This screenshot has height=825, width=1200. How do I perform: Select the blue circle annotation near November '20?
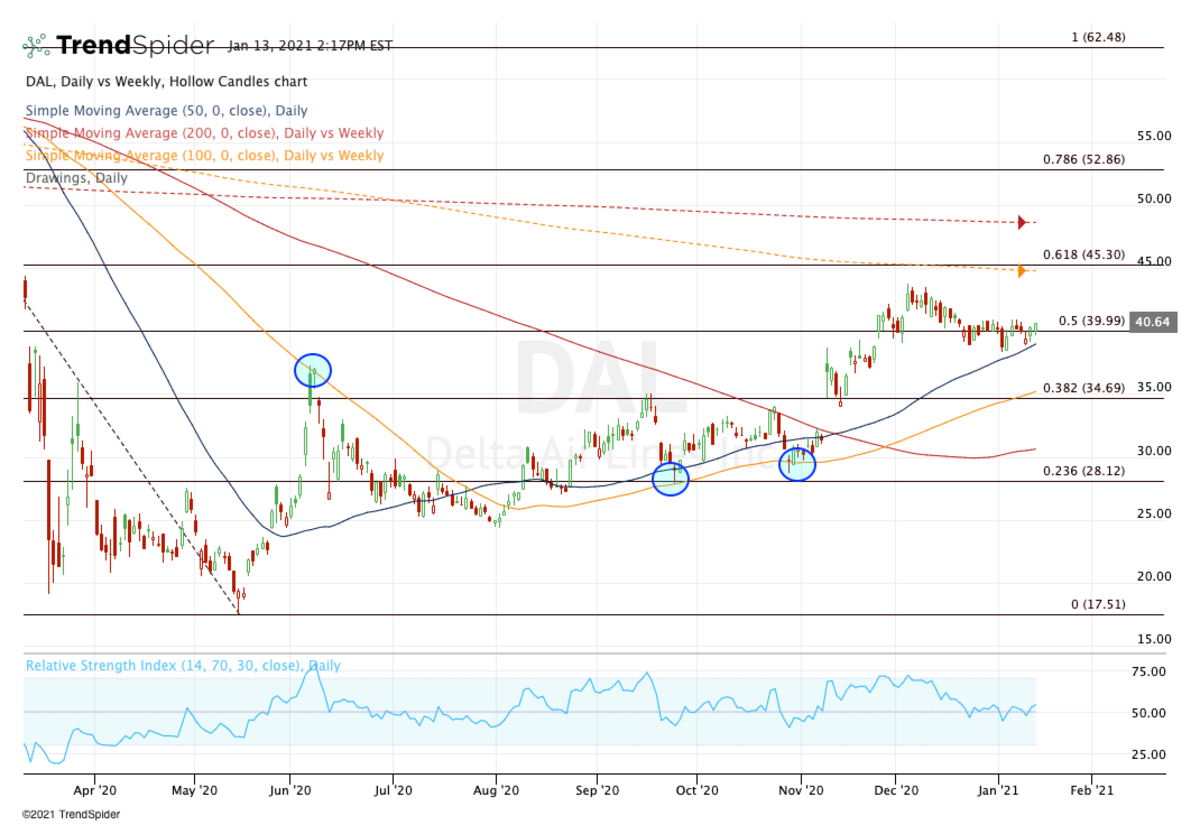tap(797, 464)
